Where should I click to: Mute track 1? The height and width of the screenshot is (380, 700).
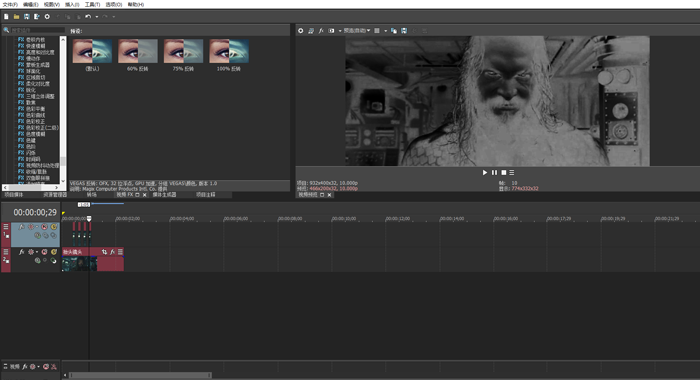pos(44,227)
